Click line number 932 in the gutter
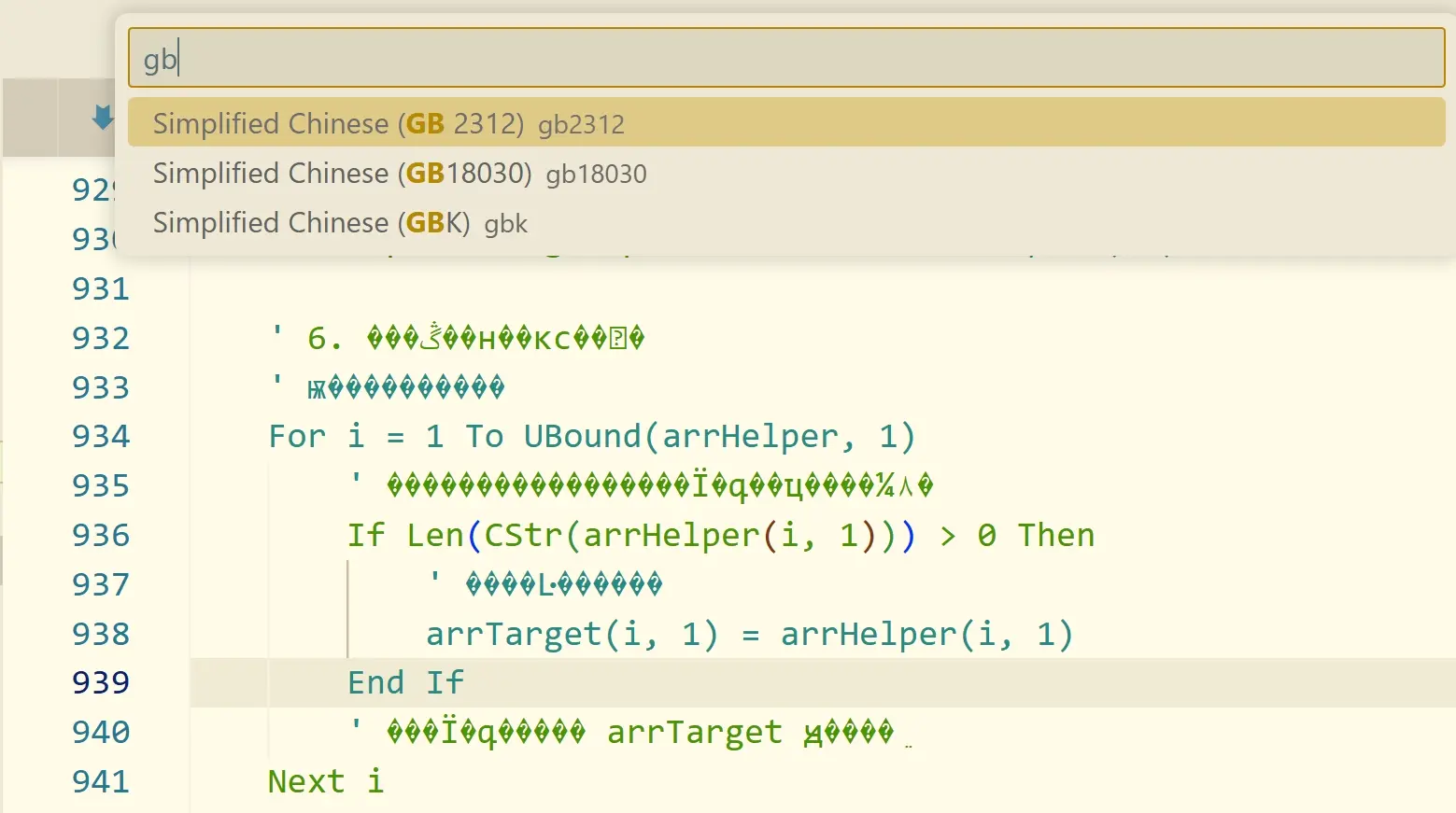The width and height of the screenshot is (1456, 813). point(101,339)
